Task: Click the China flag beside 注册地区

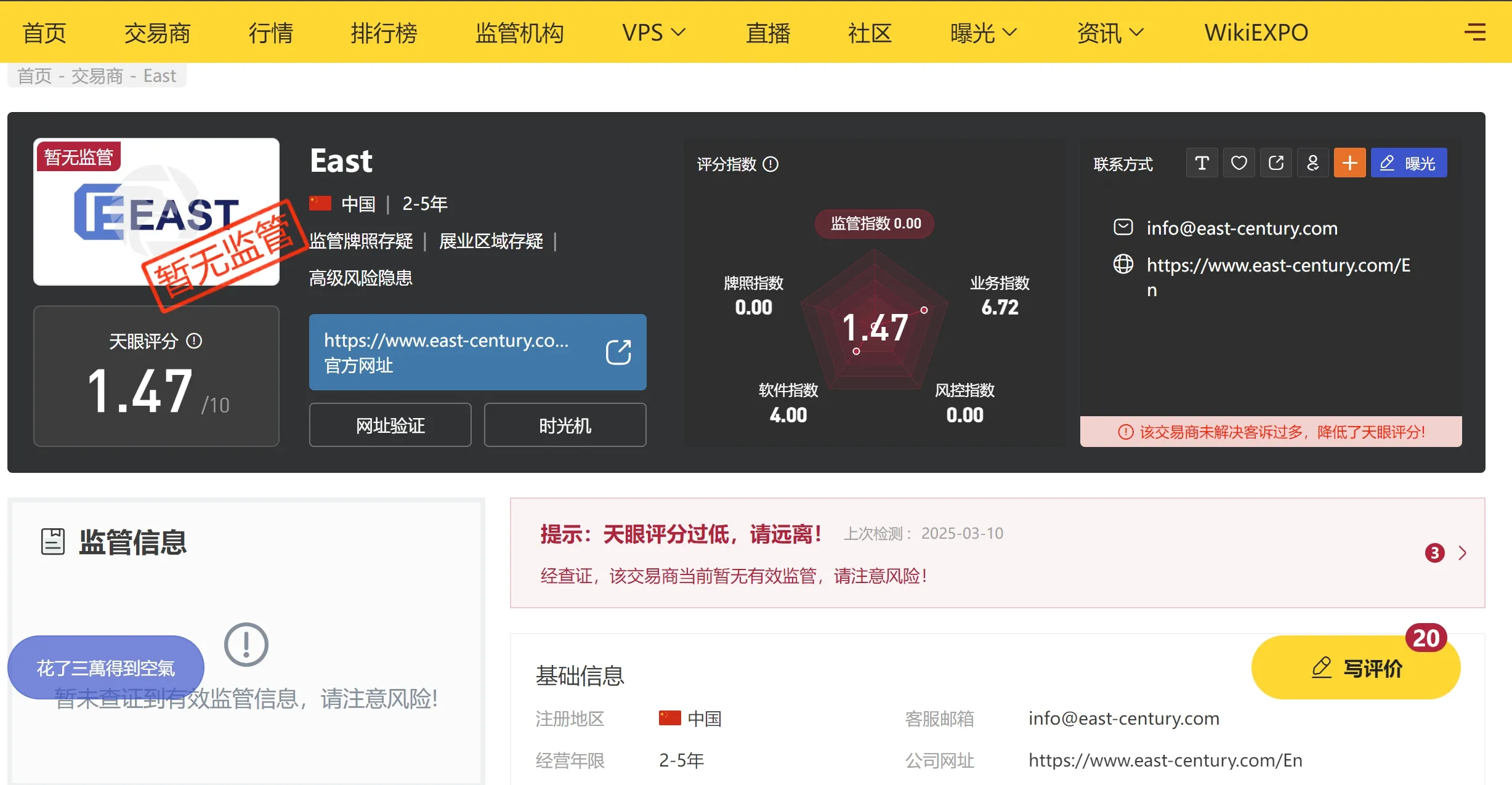Action: (x=669, y=718)
